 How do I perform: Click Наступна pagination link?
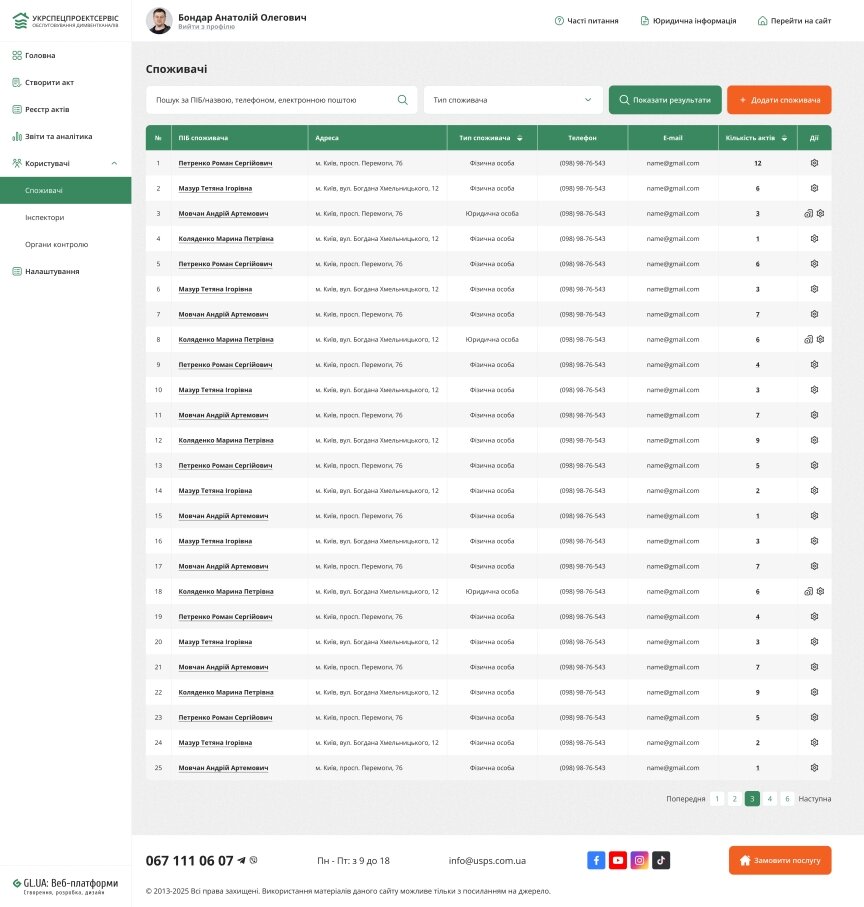814,799
